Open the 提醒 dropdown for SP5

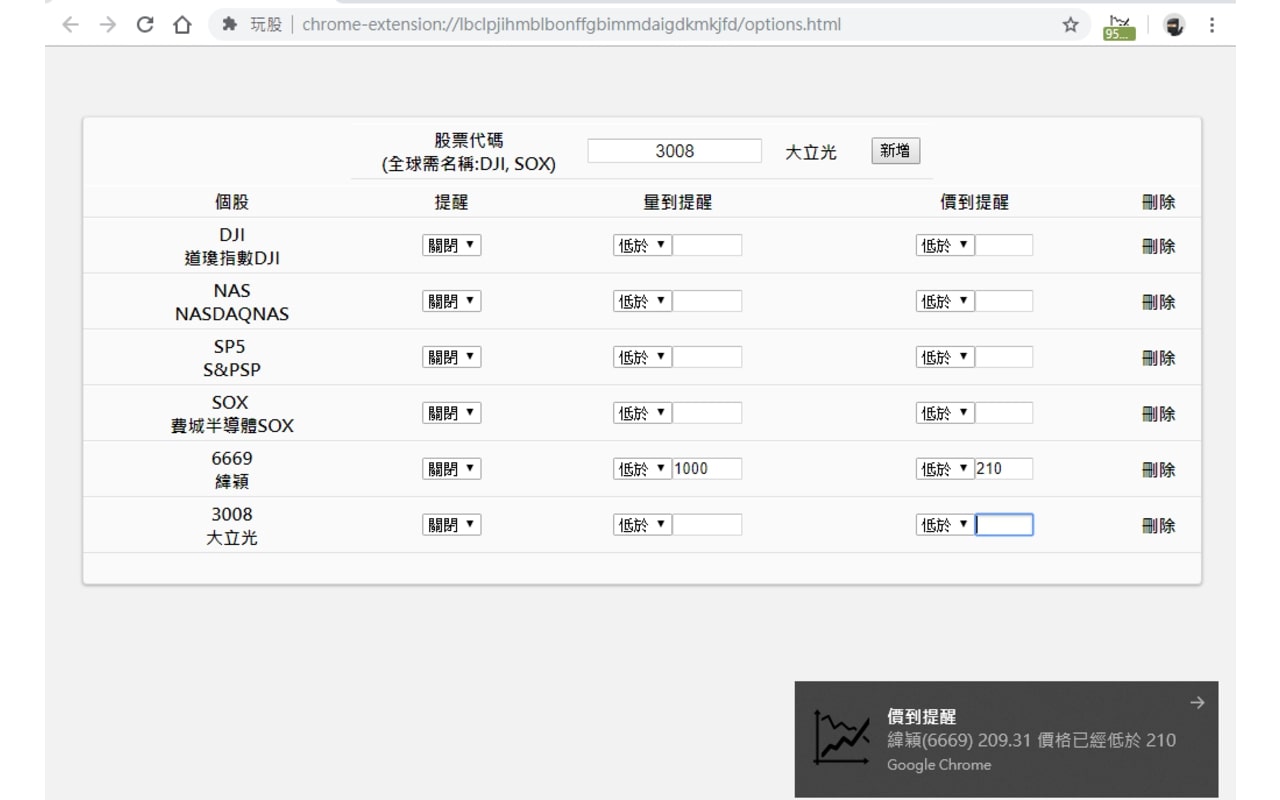[451, 358]
